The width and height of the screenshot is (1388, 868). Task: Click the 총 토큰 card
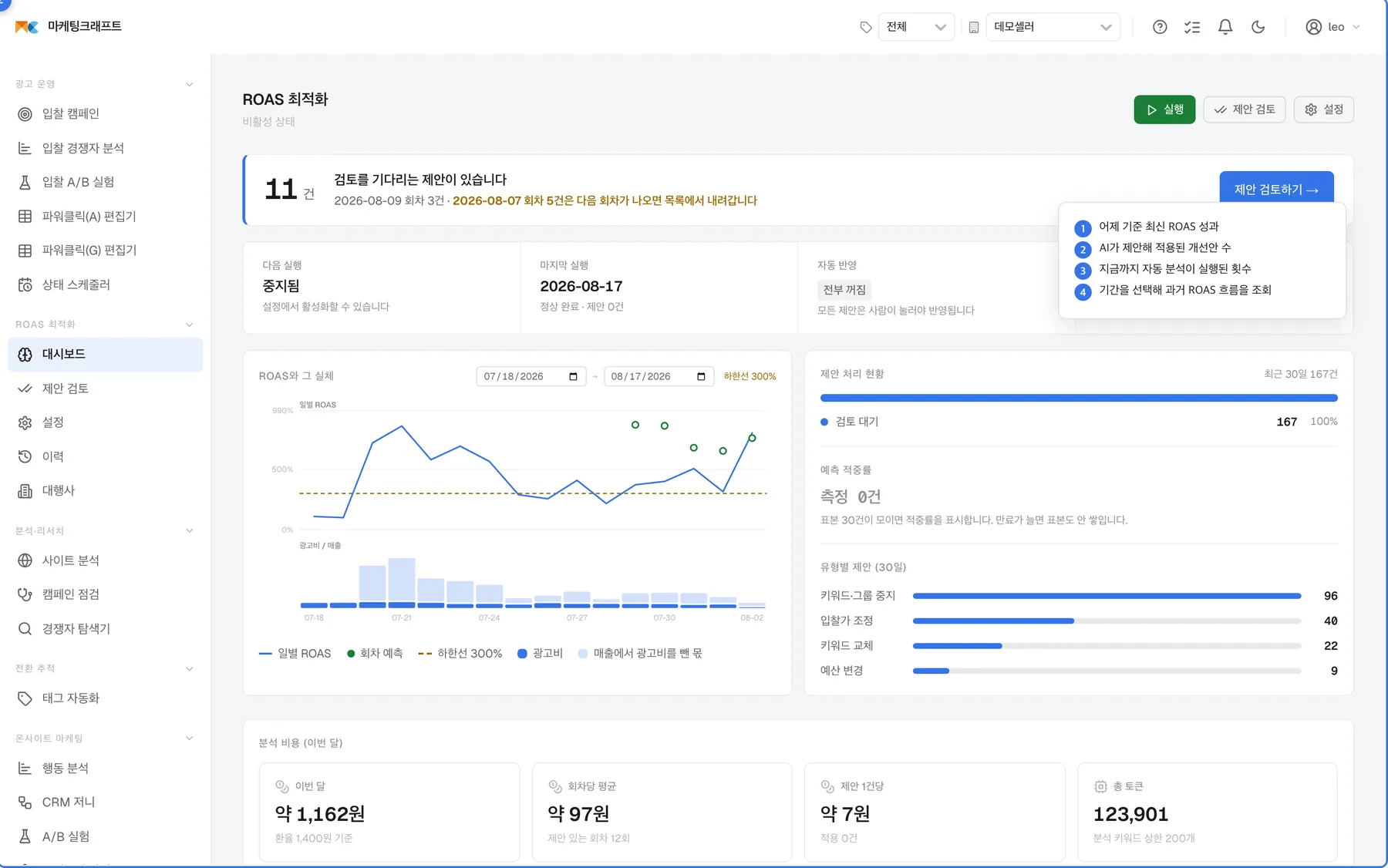tap(1208, 812)
